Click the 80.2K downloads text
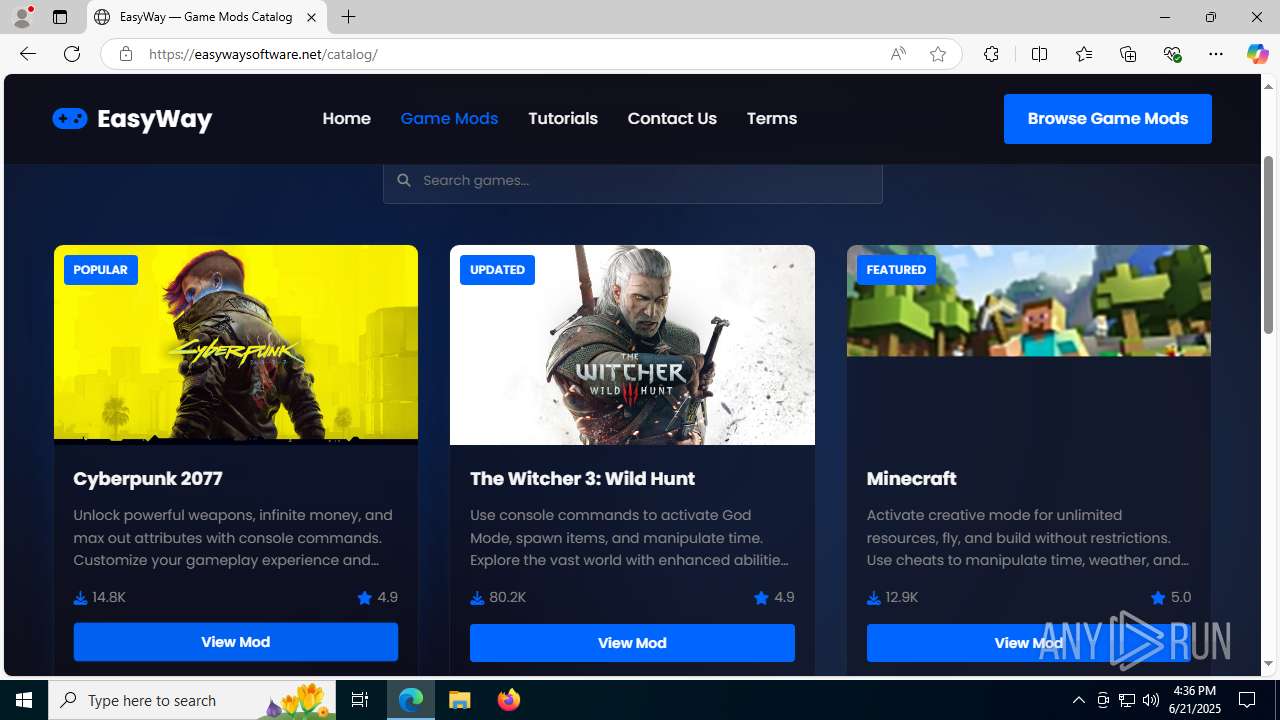 [507, 597]
